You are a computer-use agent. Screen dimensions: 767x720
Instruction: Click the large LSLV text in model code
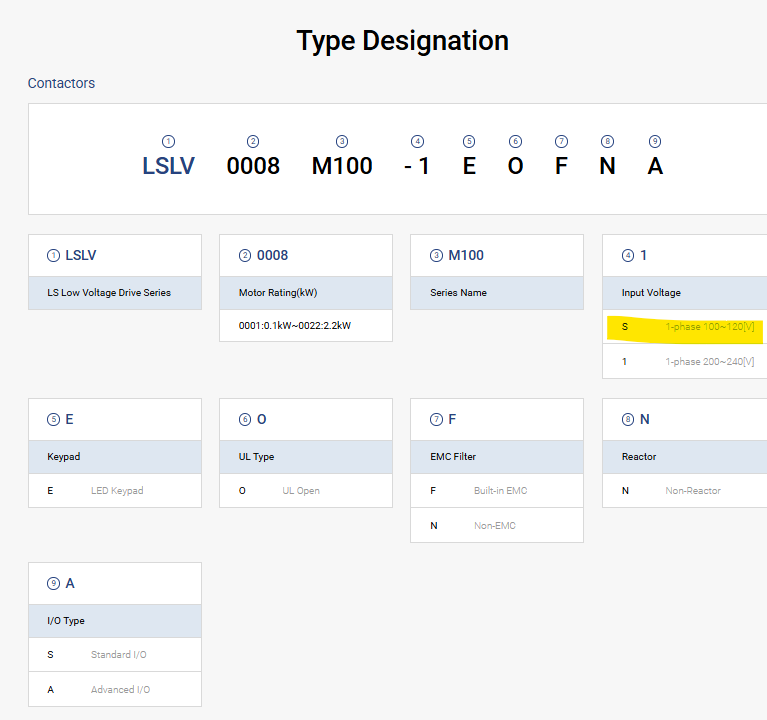point(168,166)
